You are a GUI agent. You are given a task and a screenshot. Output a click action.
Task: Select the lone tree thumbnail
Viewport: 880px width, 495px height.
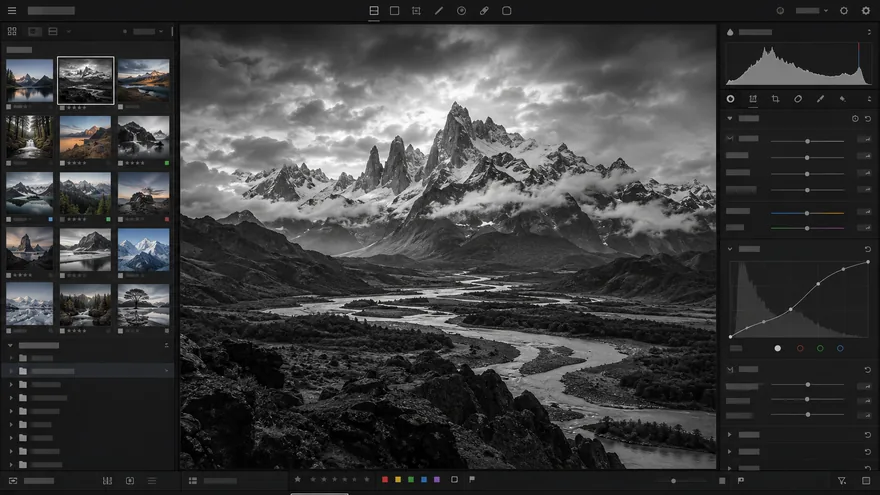point(144,305)
